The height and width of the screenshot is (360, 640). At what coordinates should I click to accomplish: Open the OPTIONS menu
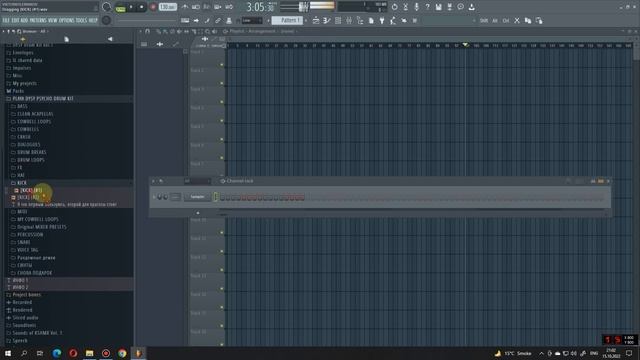pos(67,20)
